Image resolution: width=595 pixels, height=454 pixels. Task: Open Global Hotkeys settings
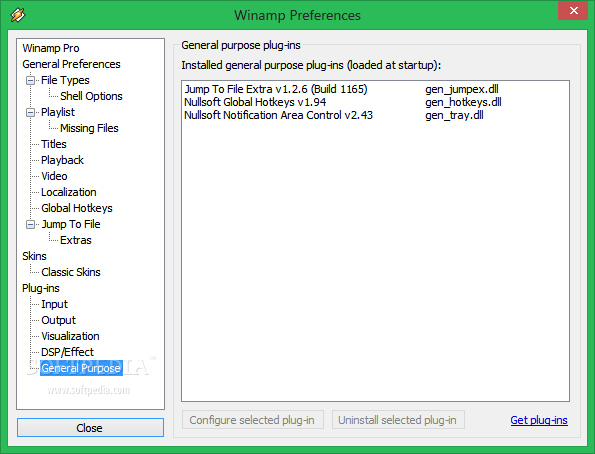77,208
